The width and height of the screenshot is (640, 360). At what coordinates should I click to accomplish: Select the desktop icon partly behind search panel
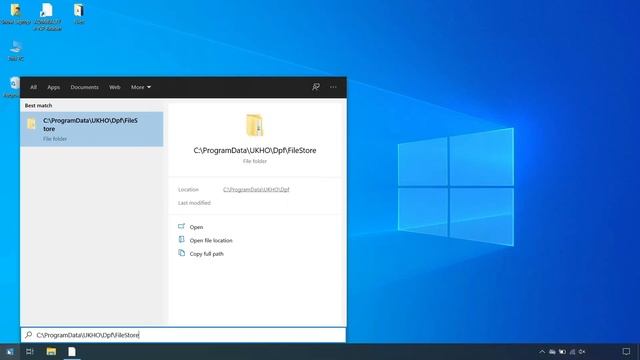(x=11, y=87)
